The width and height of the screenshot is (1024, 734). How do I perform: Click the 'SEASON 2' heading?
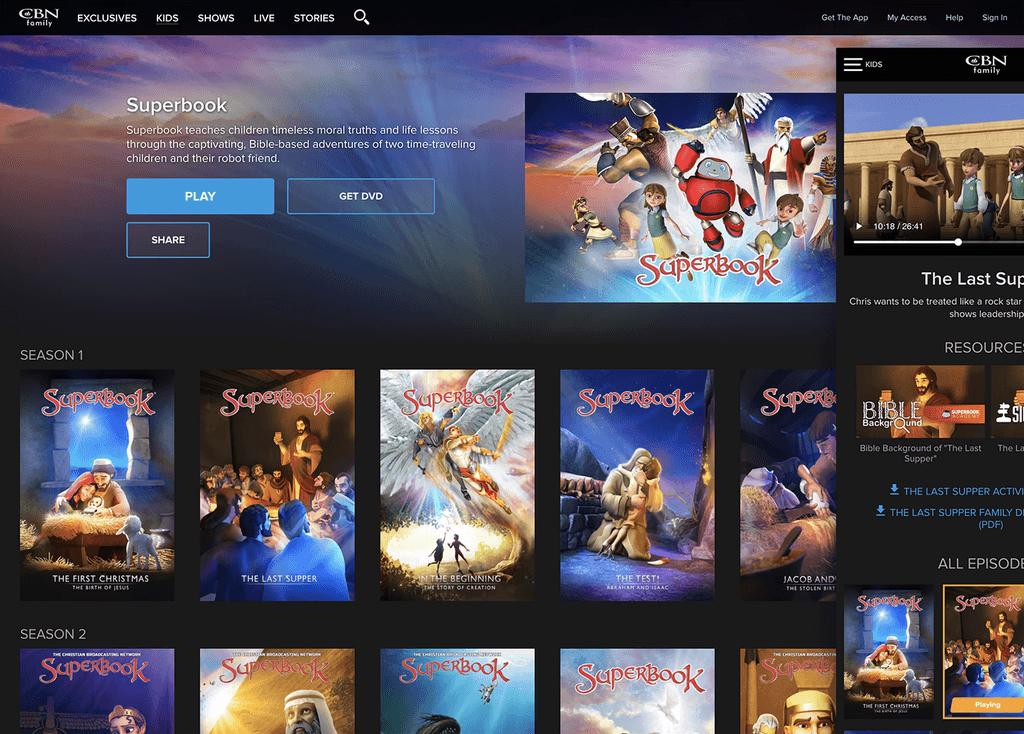click(x=53, y=634)
